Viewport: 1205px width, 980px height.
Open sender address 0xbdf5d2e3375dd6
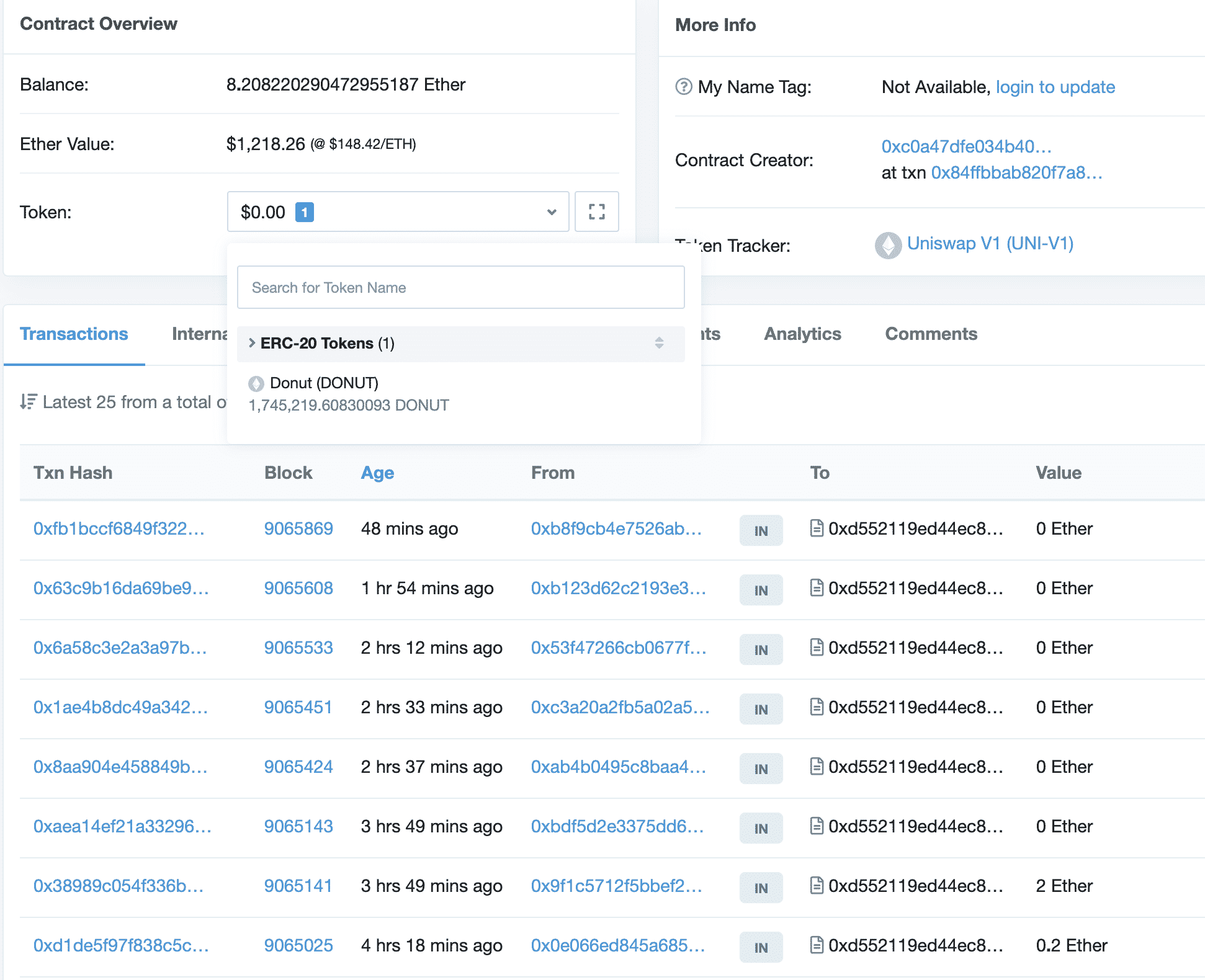click(x=617, y=826)
